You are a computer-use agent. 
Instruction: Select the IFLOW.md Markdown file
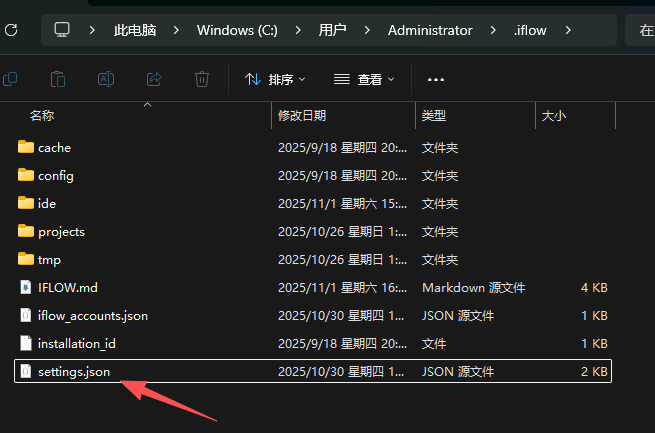click(x=67, y=287)
